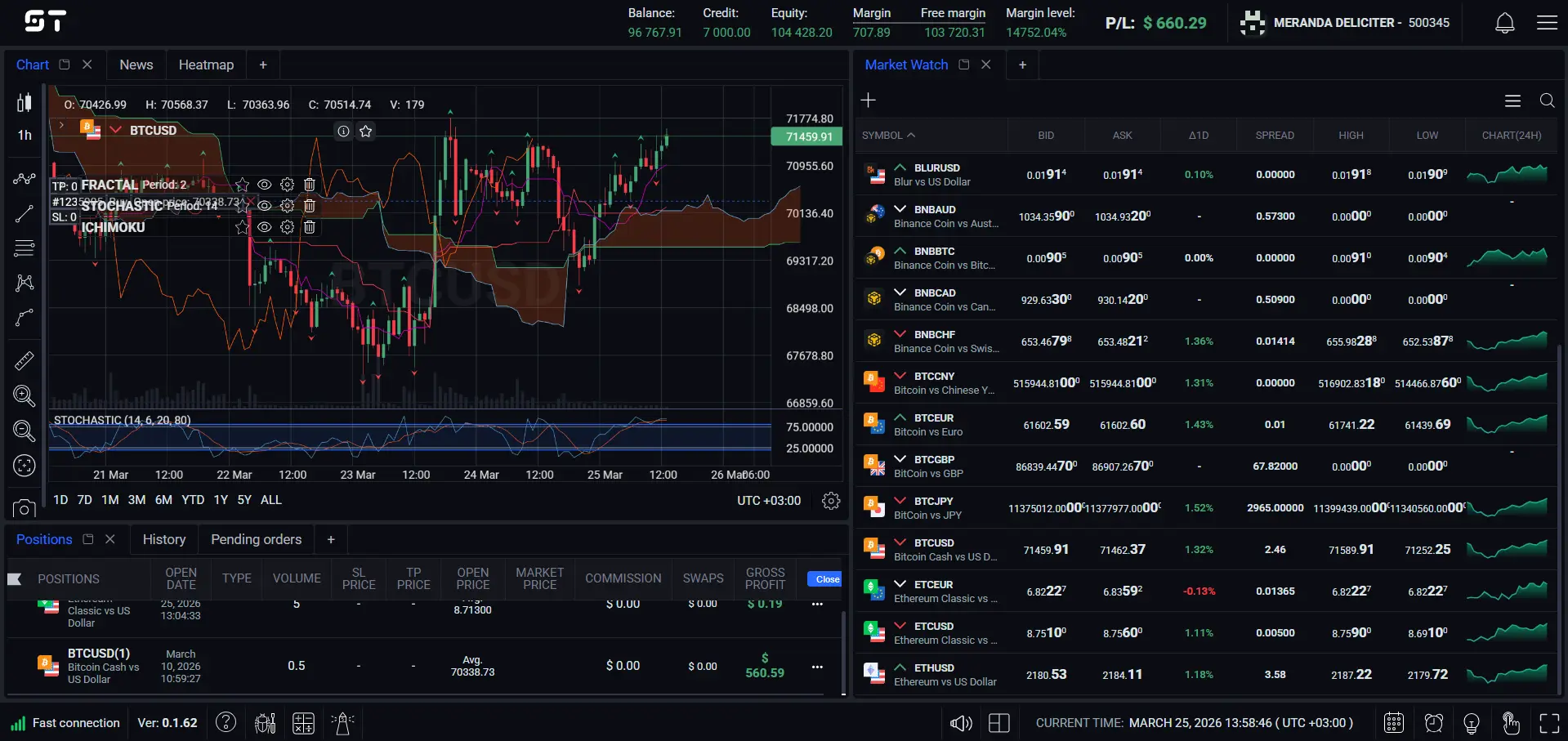The width and height of the screenshot is (1568, 741).
Task: Open the alarm clock tool in the status bar
Action: click(x=1432, y=722)
